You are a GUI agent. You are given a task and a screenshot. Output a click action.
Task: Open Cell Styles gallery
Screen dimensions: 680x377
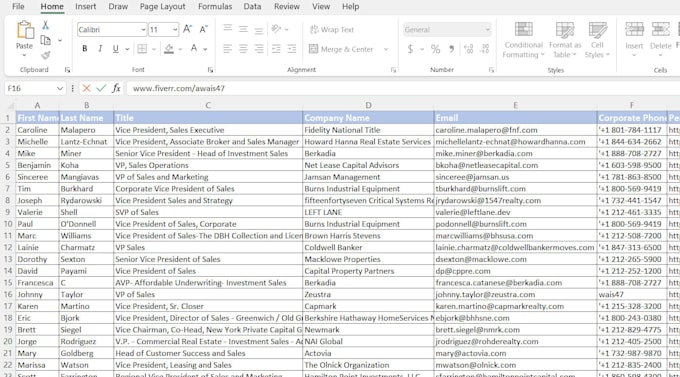[597, 40]
